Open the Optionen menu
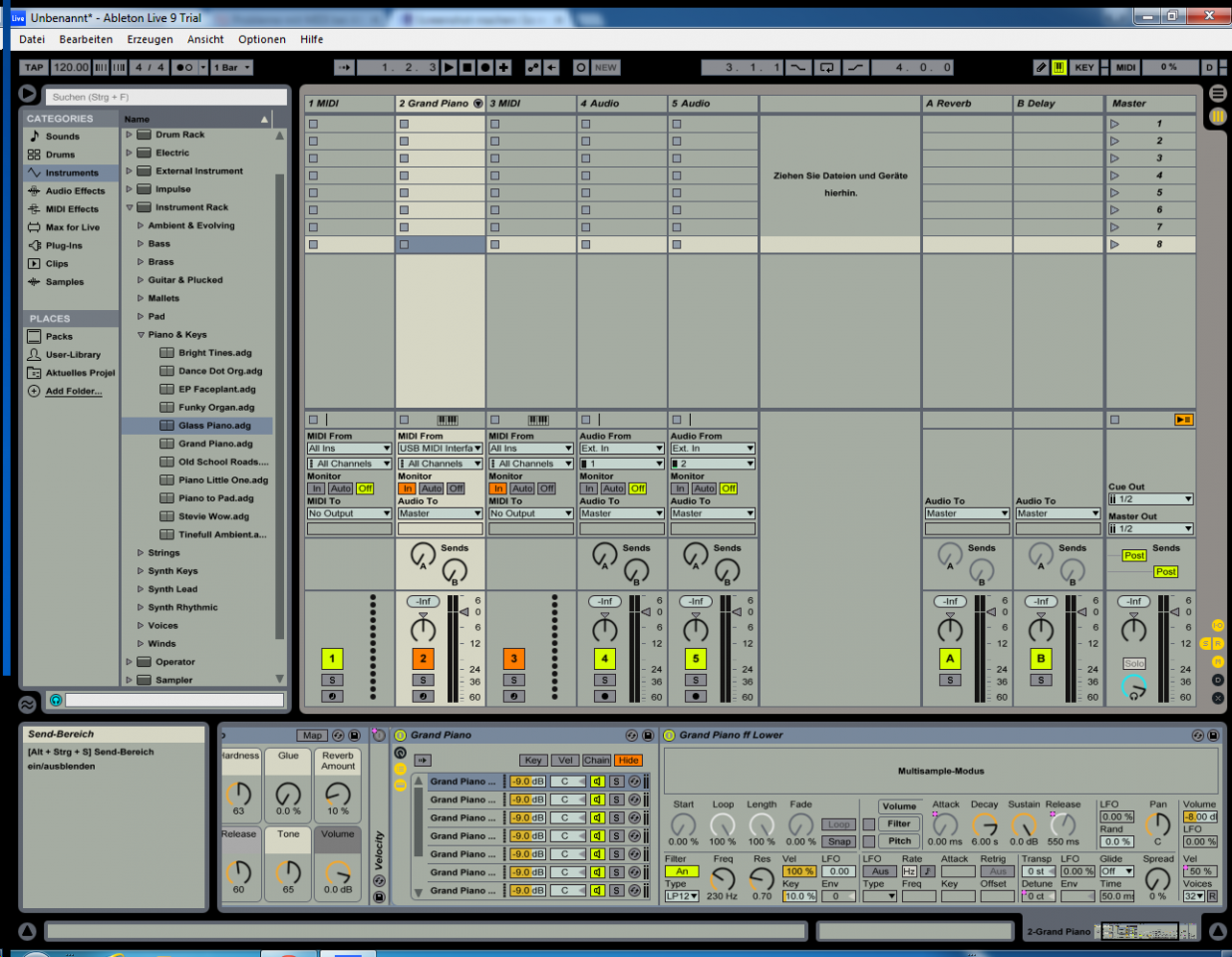1232x957 pixels. point(262,40)
